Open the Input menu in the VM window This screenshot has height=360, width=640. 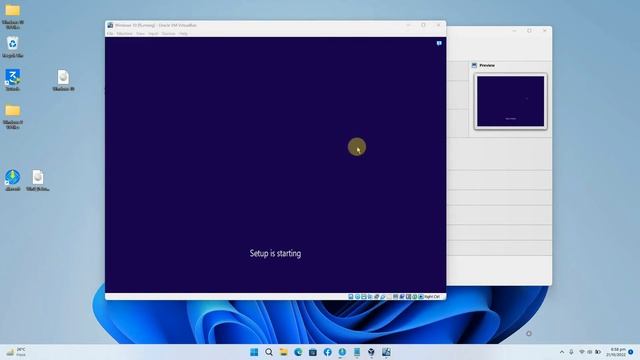pos(153,33)
